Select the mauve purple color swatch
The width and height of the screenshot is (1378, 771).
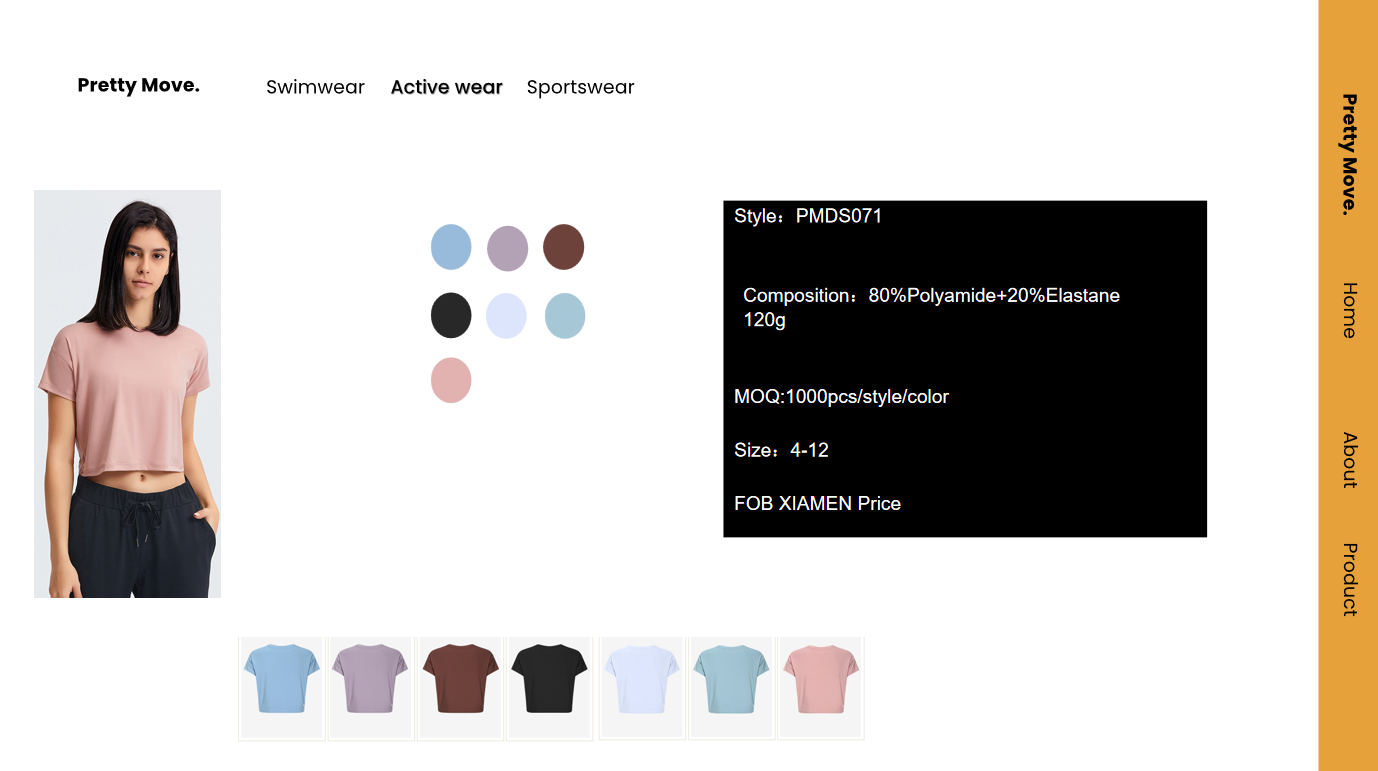[x=507, y=248]
